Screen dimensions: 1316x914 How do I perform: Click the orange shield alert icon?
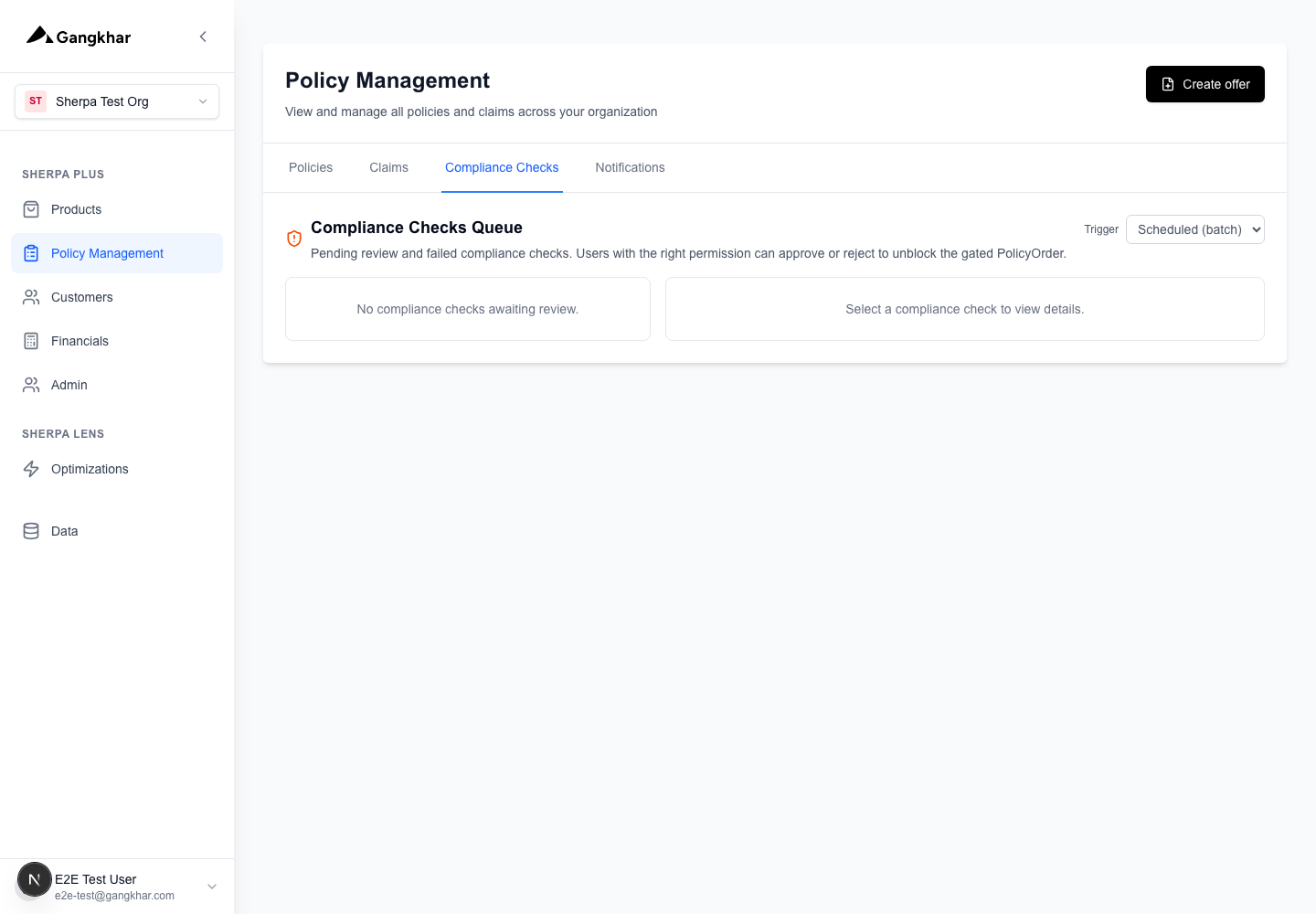(x=294, y=239)
